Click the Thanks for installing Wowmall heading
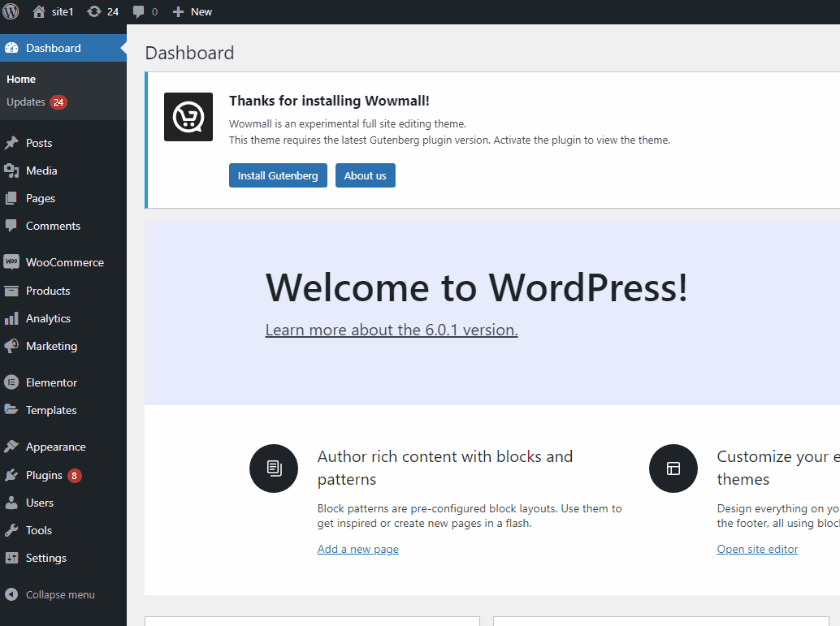 pos(329,101)
